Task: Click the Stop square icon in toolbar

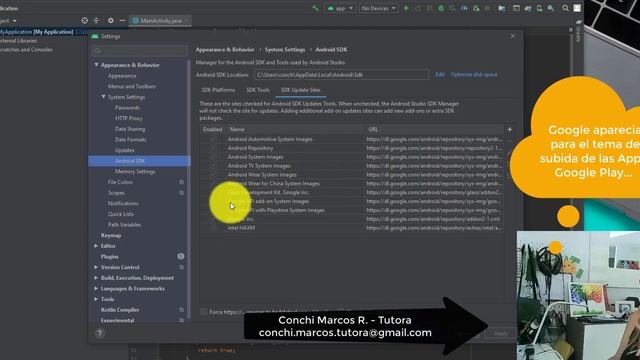Action: (487, 8)
